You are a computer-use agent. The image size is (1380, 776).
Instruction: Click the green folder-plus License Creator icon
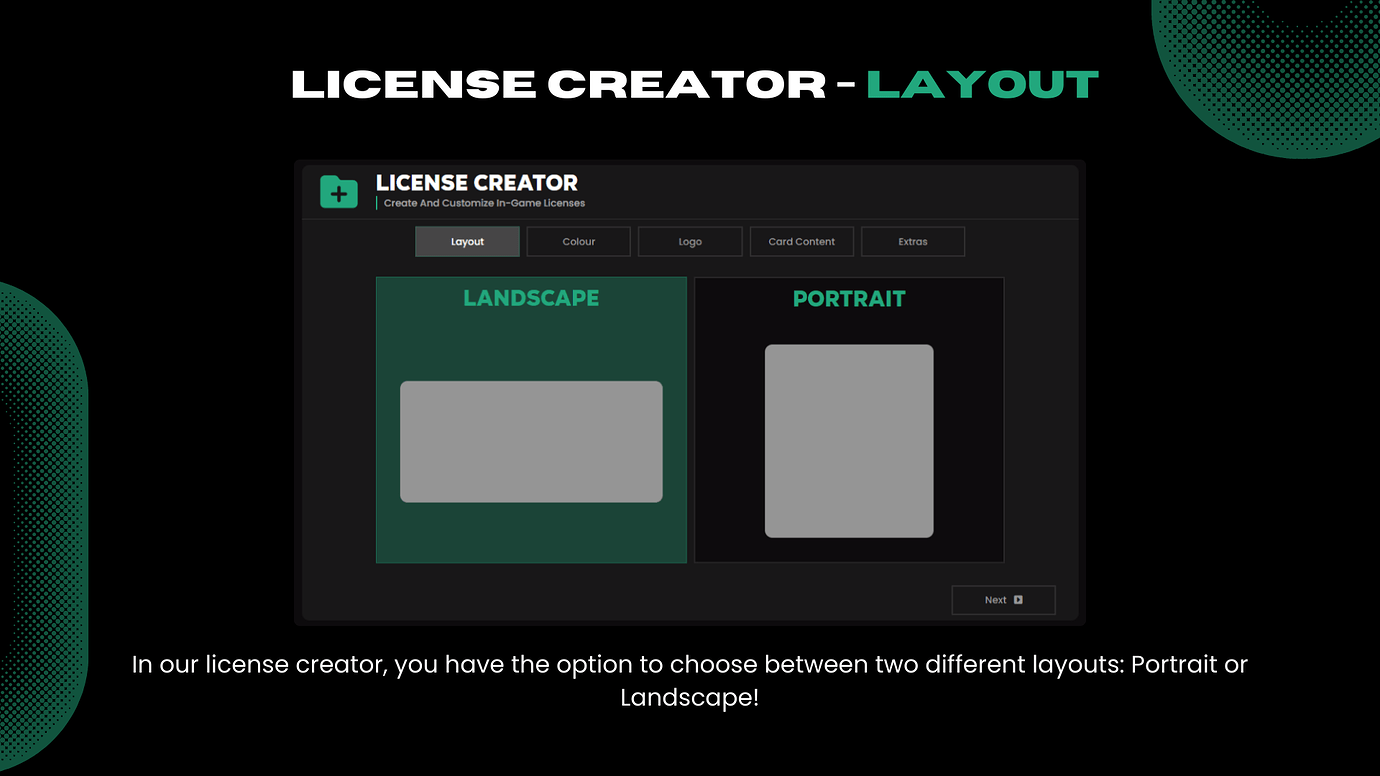338,192
